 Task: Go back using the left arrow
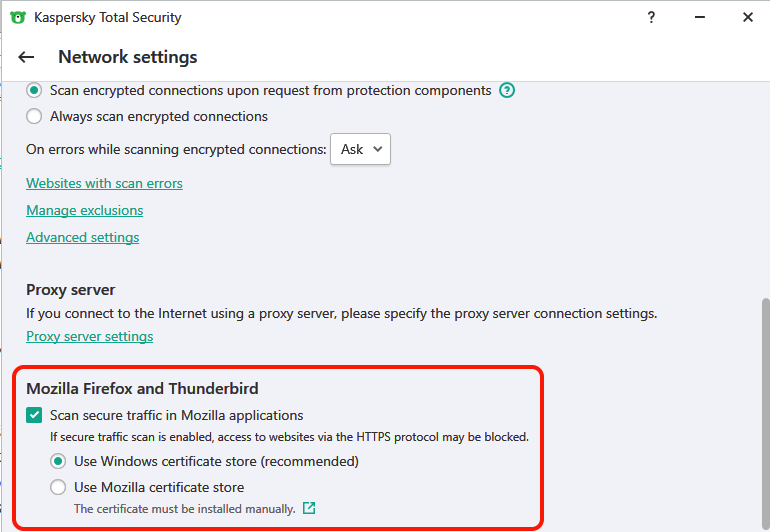[26, 57]
